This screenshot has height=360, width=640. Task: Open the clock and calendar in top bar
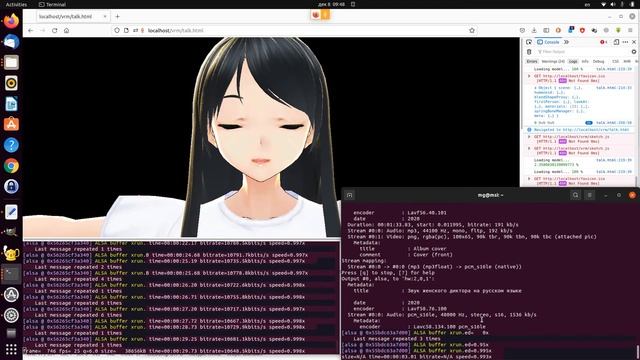(331, 4)
